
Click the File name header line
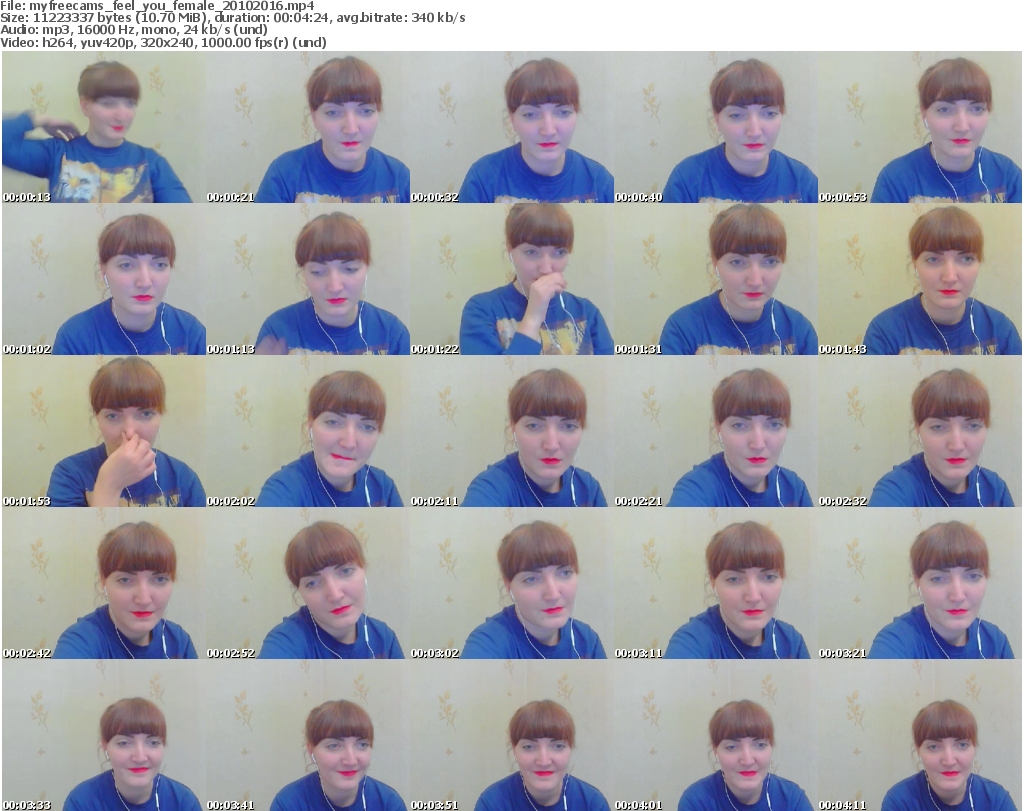157,6
